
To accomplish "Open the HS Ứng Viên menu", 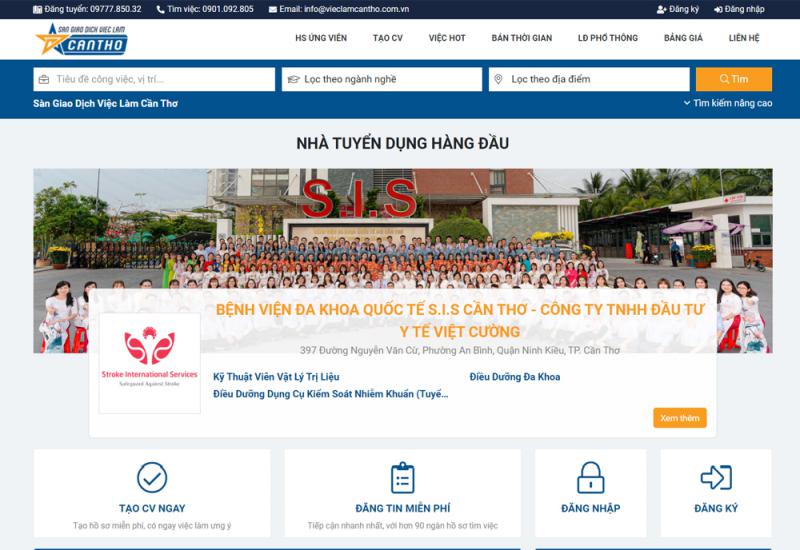I will (x=320, y=38).
